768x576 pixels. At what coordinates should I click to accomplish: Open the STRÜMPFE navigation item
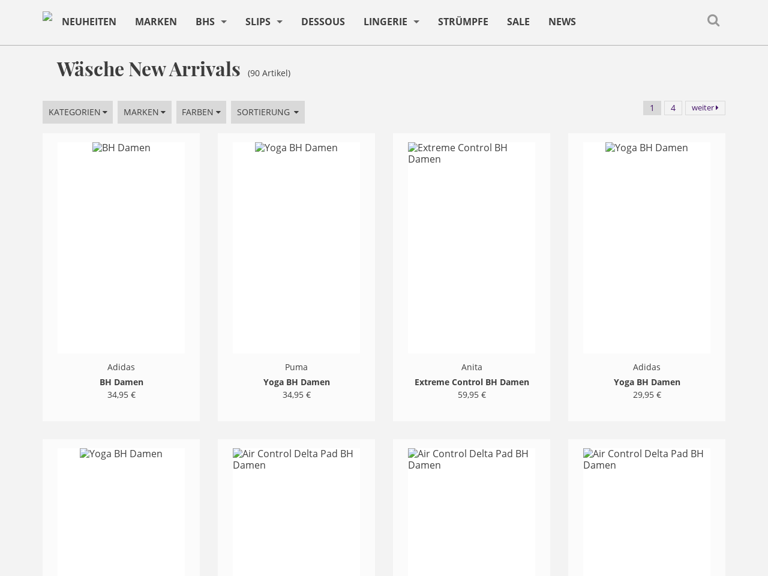[463, 22]
